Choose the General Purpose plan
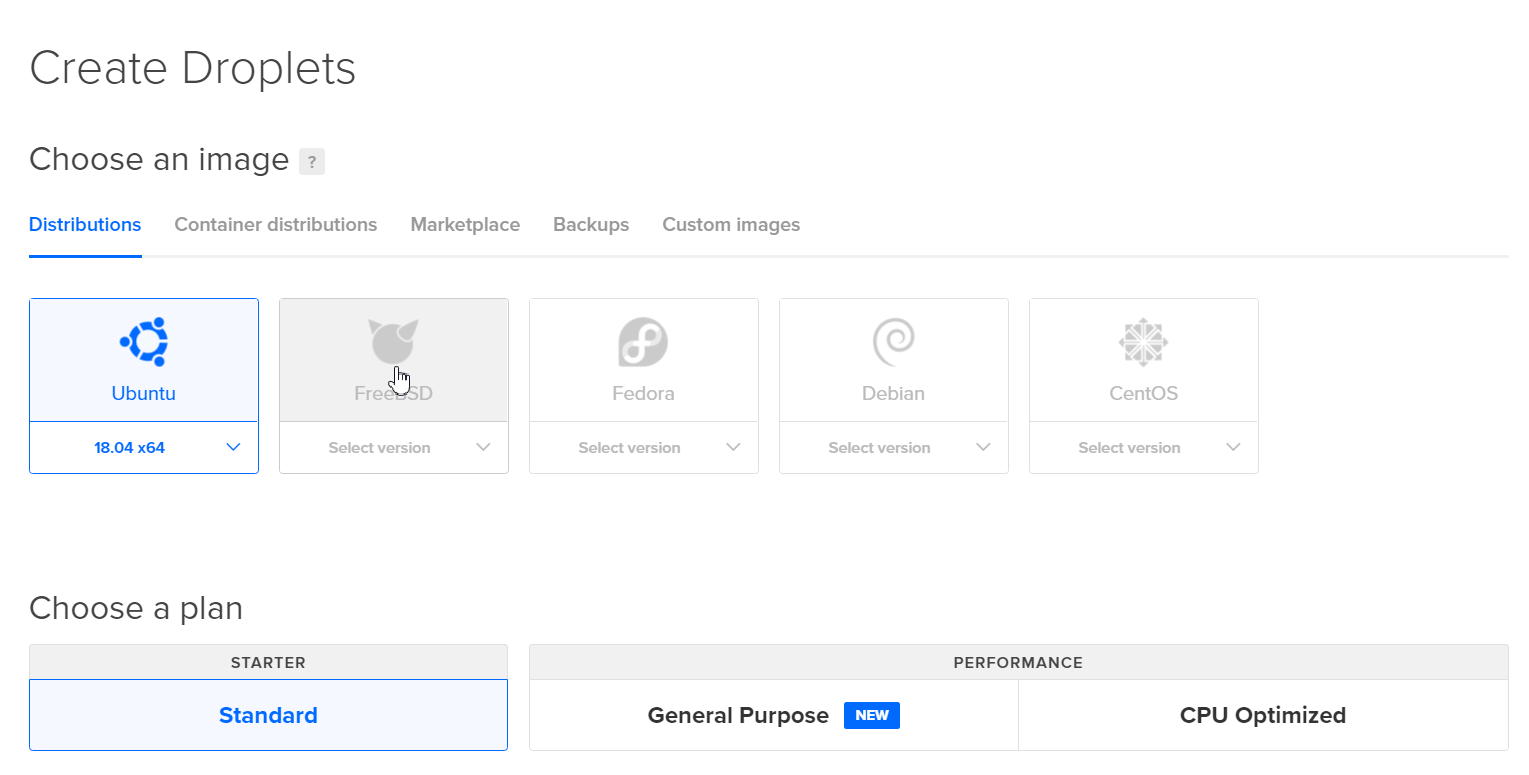 (x=774, y=715)
